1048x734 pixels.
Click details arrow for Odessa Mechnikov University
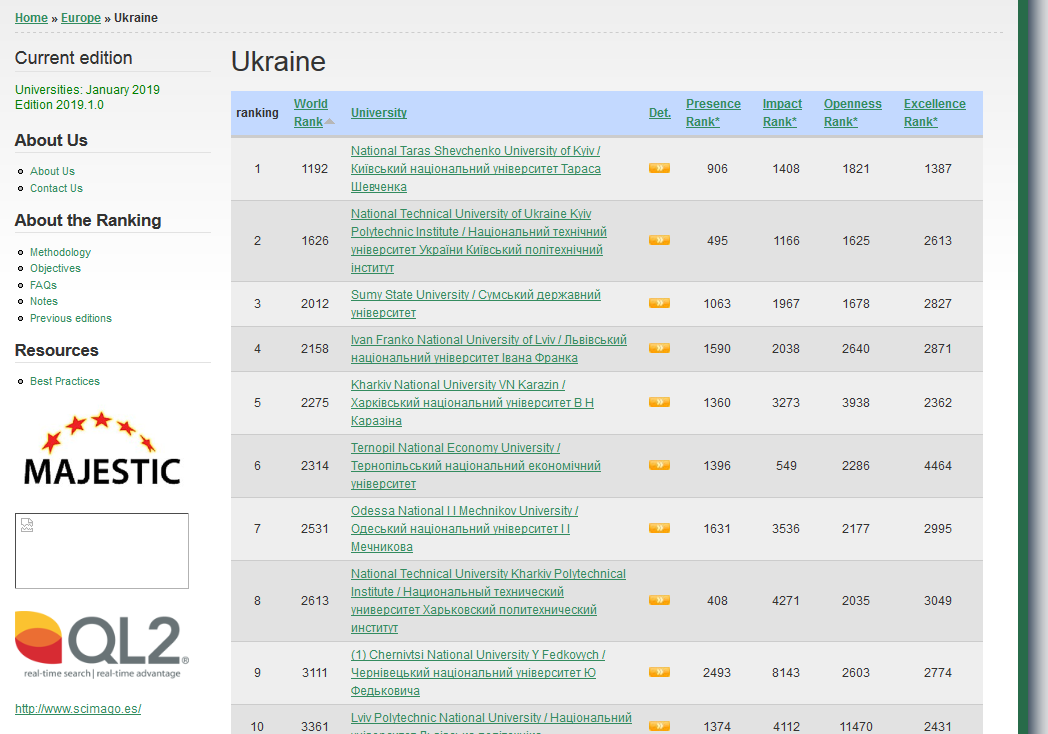pyautogui.click(x=659, y=528)
